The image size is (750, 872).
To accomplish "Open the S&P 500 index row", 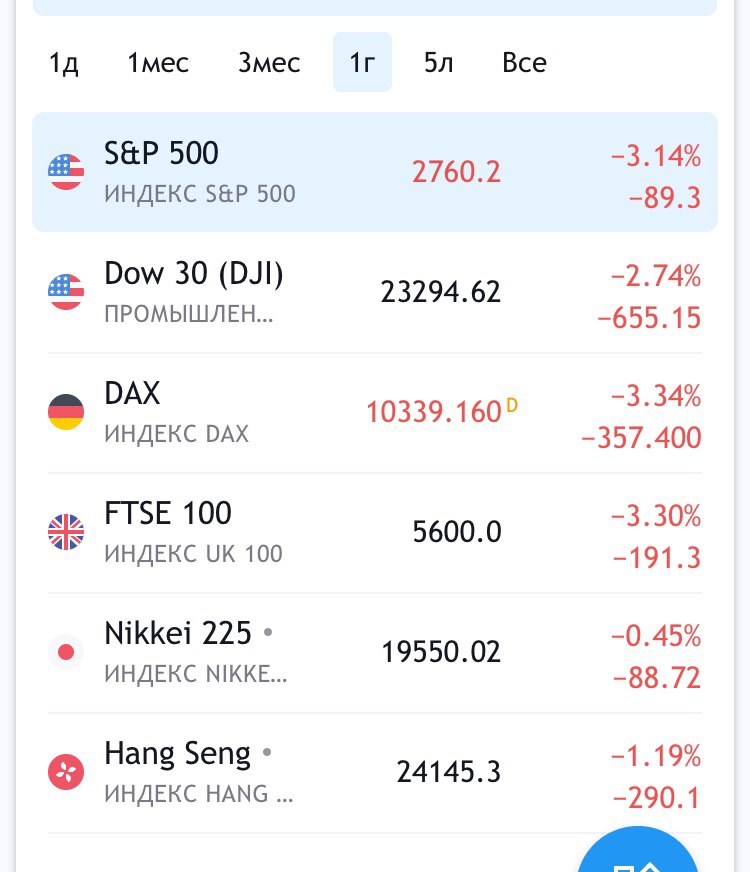I will [x=375, y=172].
